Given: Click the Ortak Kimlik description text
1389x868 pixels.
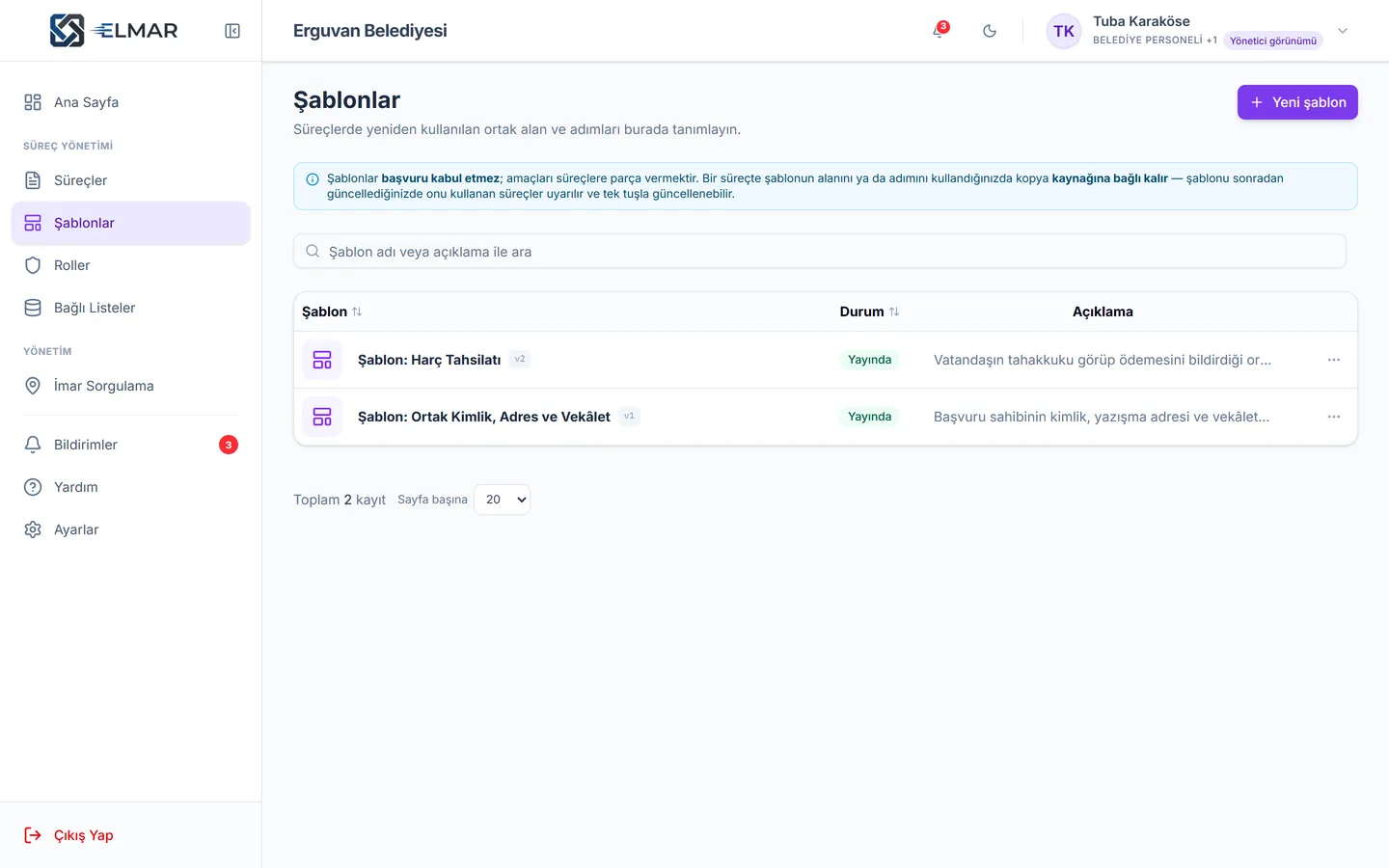Looking at the screenshot, I should click(x=1102, y=417).
